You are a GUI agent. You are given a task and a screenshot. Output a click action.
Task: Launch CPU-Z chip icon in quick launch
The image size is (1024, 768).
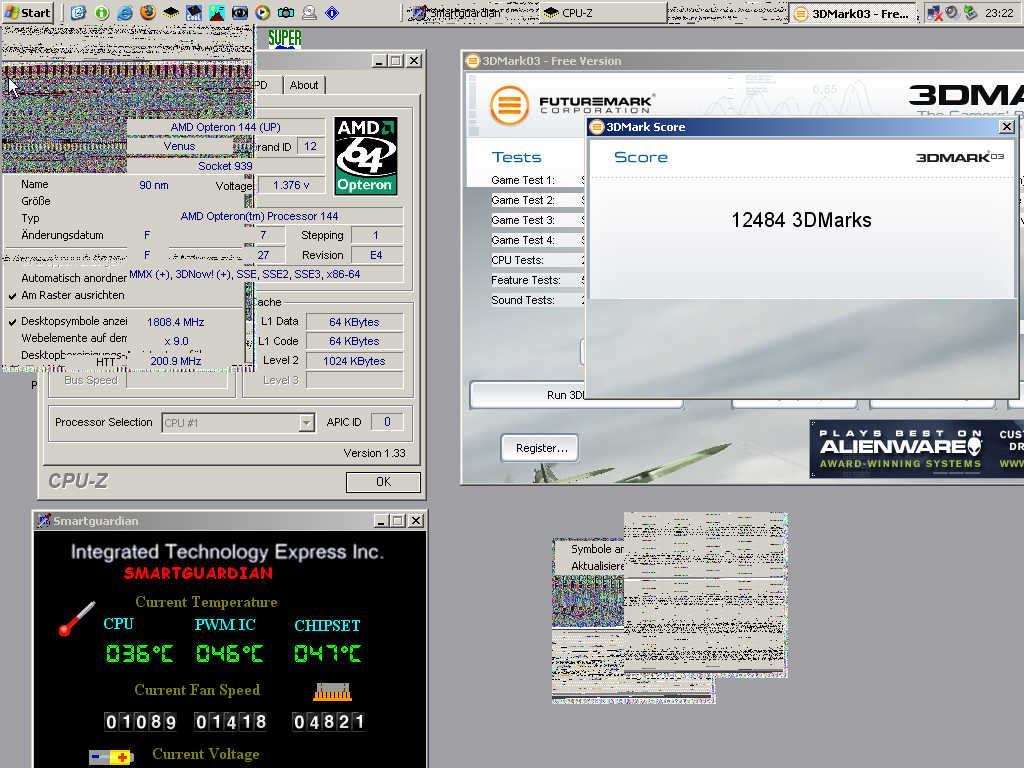coord(171,12)
